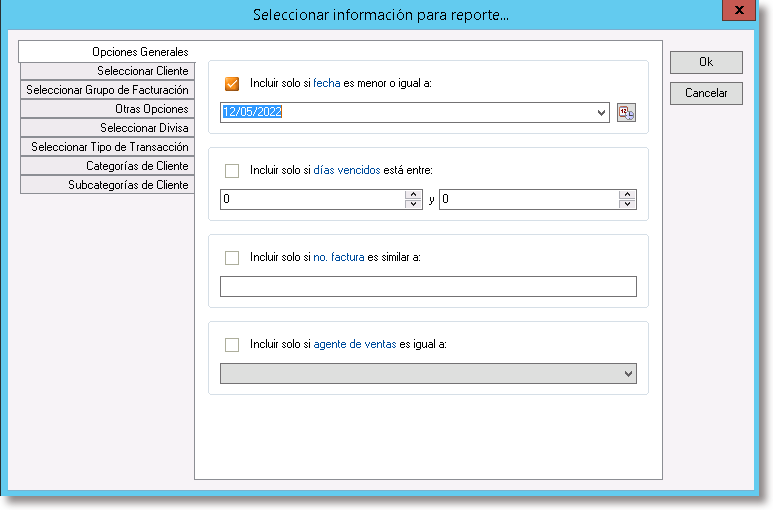Click the no. factura link text

pos(339,257)
